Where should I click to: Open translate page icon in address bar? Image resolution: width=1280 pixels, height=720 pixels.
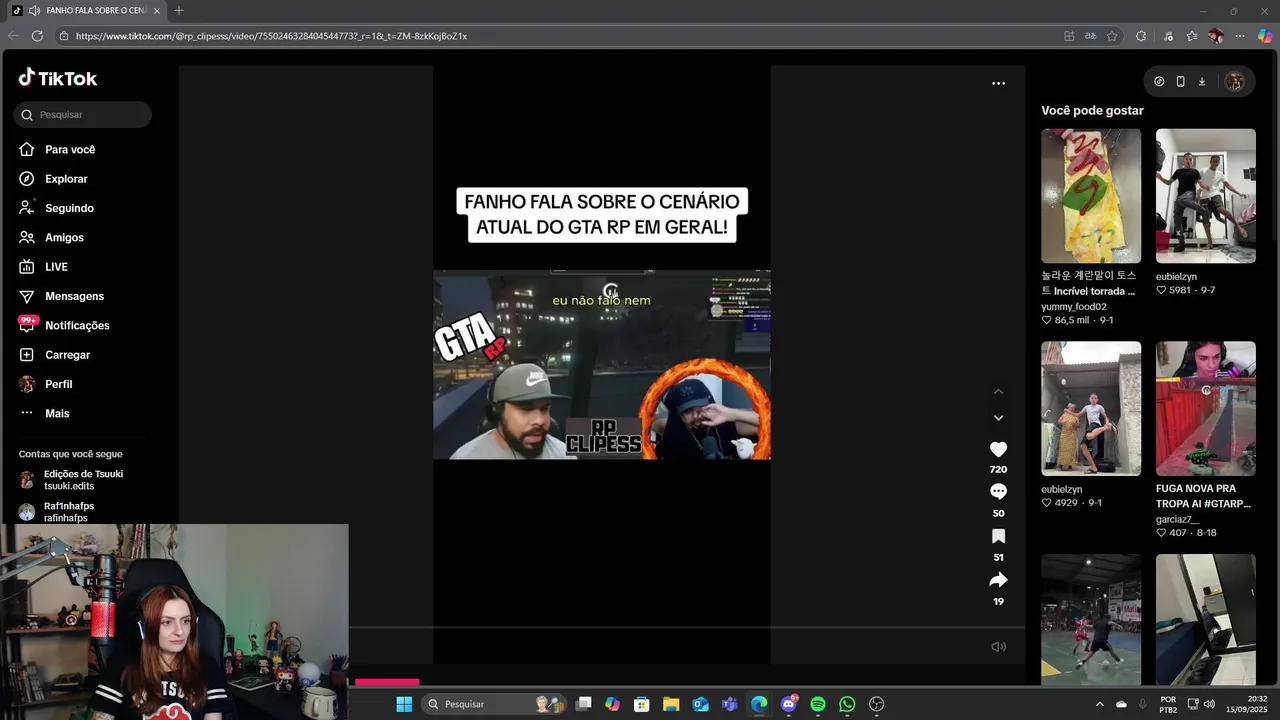click(x=1090, y=36)
